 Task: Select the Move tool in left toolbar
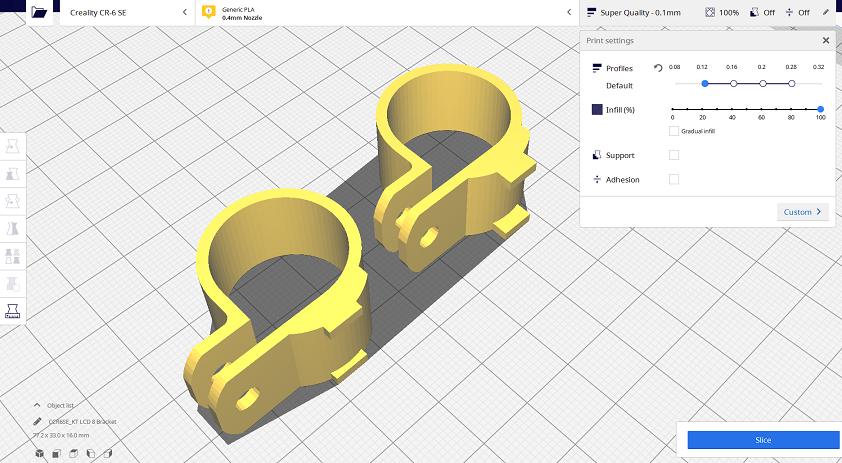(13, 147)
